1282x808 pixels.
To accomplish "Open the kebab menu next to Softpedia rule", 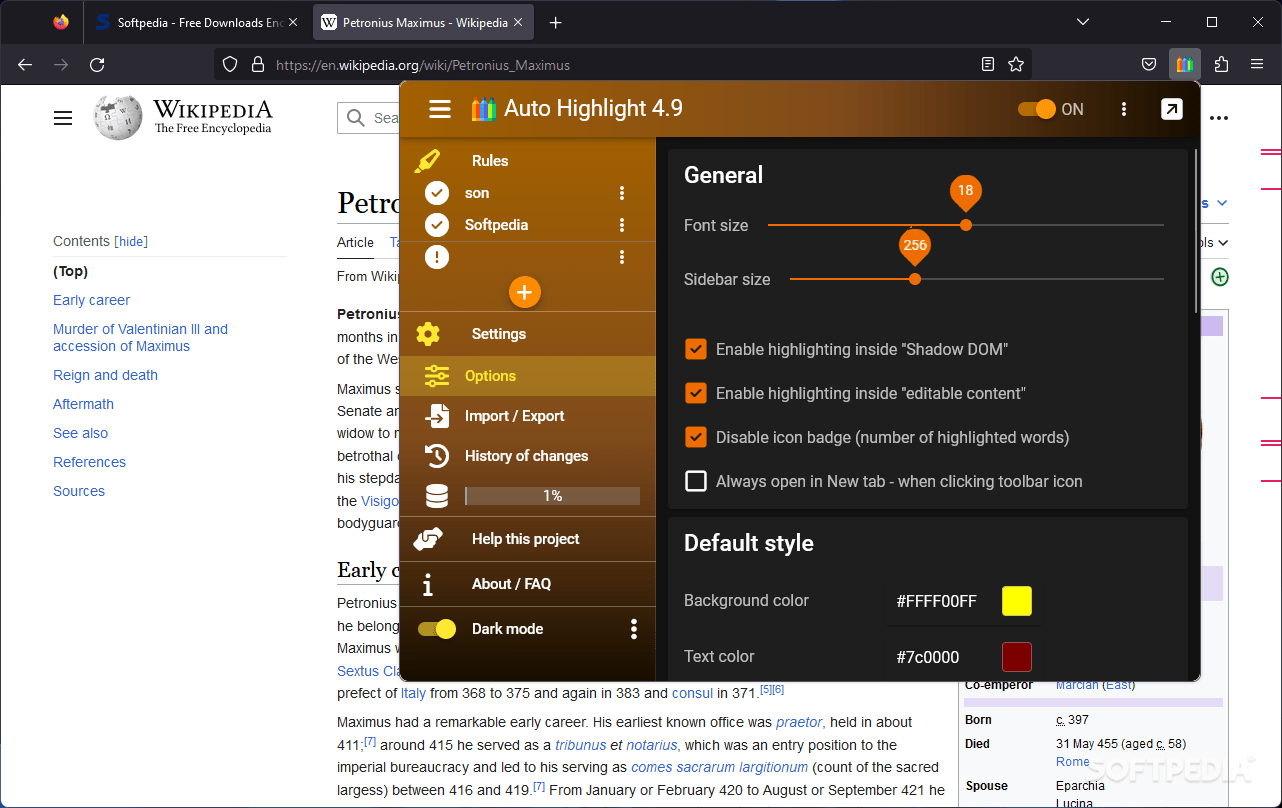I will pos(622,224).
